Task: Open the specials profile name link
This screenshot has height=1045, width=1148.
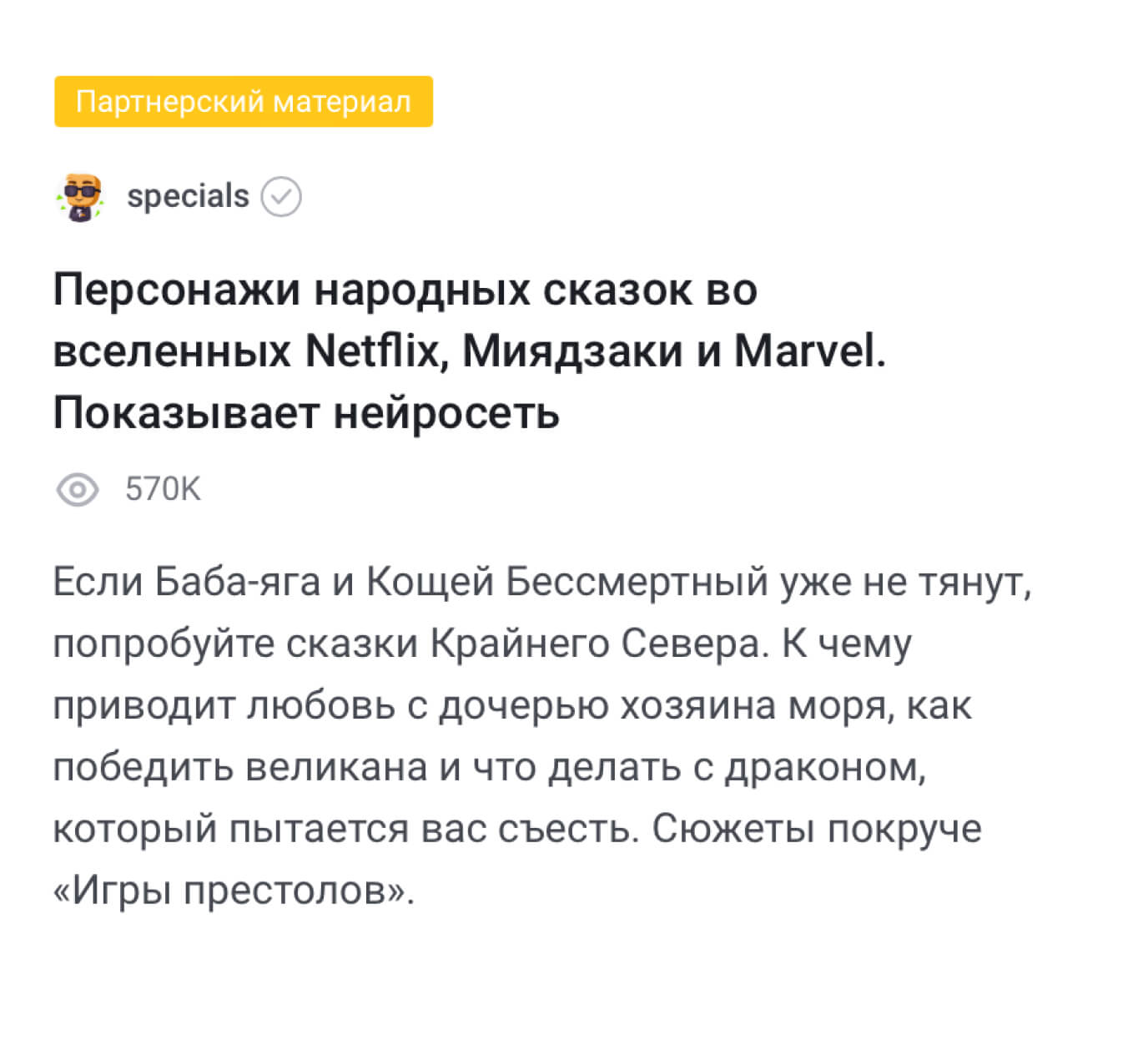Action: [x=188, y=197]
